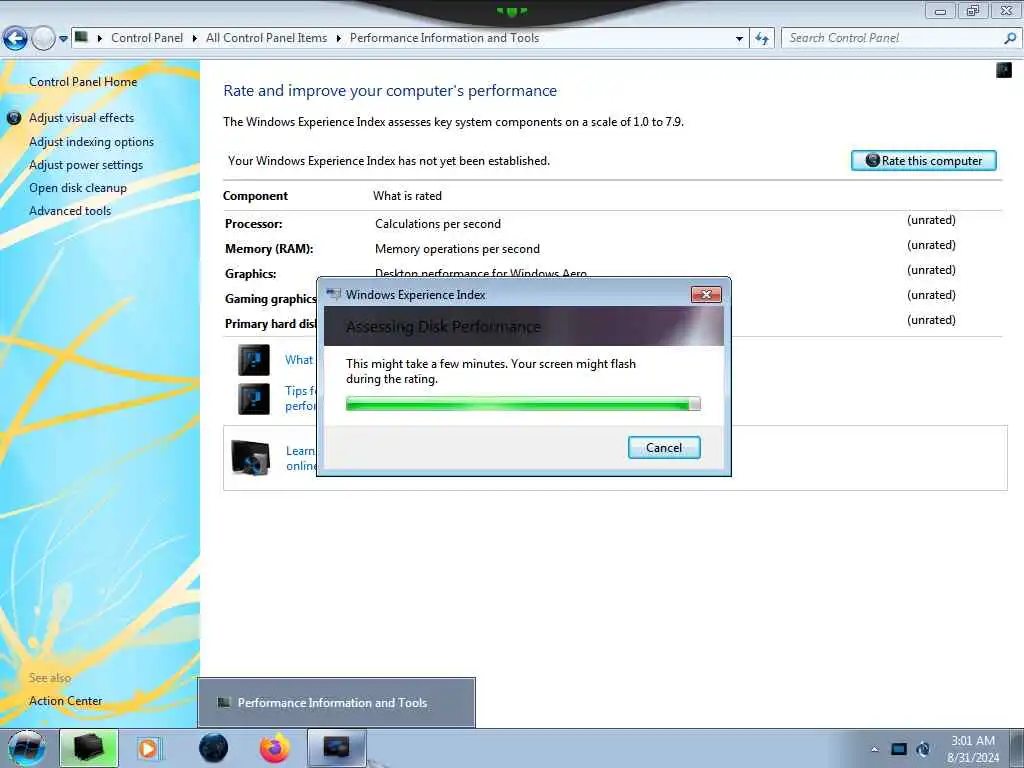Click the Control Panel icon in address bar
Viewport: 1024px width, 768px height.
point(82,37)
